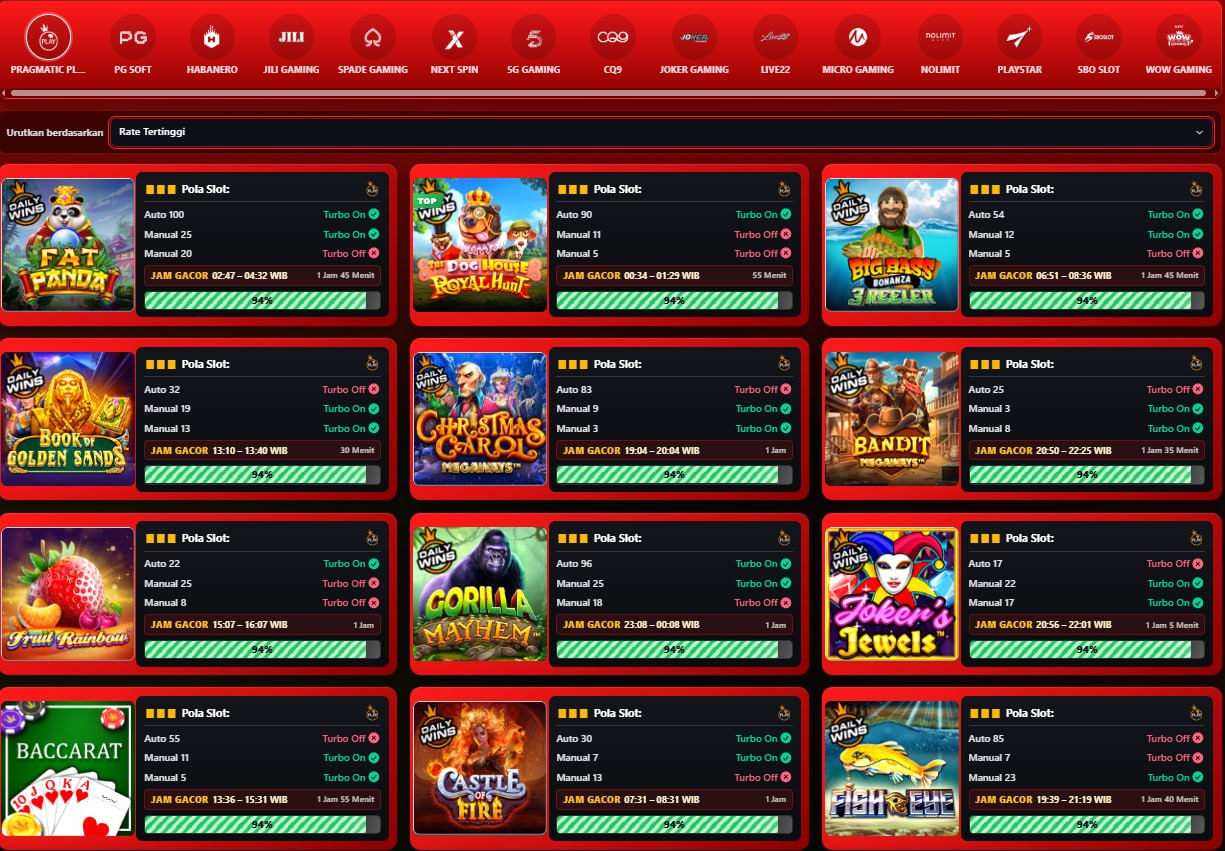Click 'Pola Slot:' heading on Castle of Fire card
The image size is (1225, 851).
pyautogui.click(x=618, y=713)
